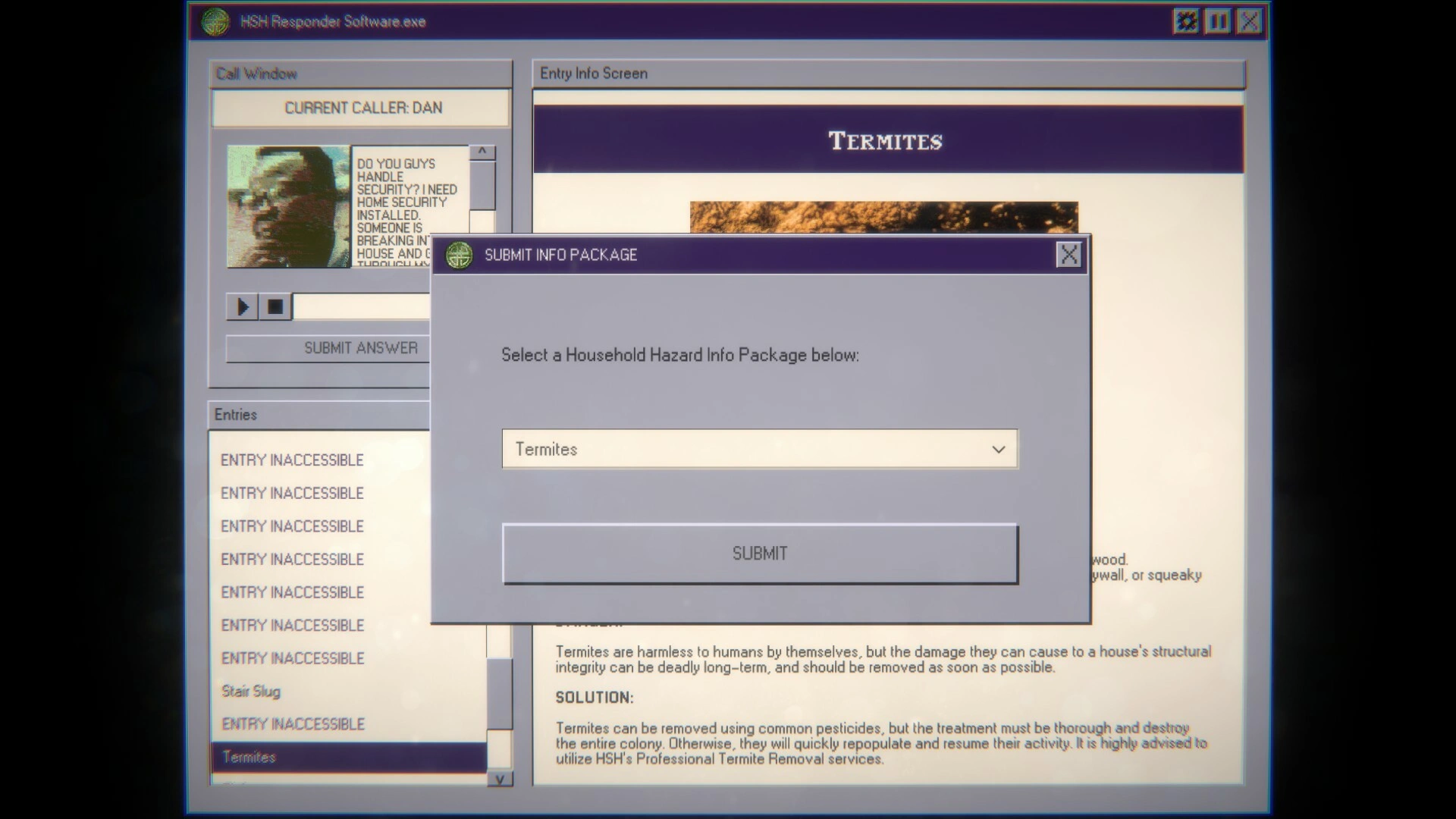The height and width of the screenshot is (819, 1456).
Task: Click the SUBMIT button to send package
Action: (x=760, y=553)
